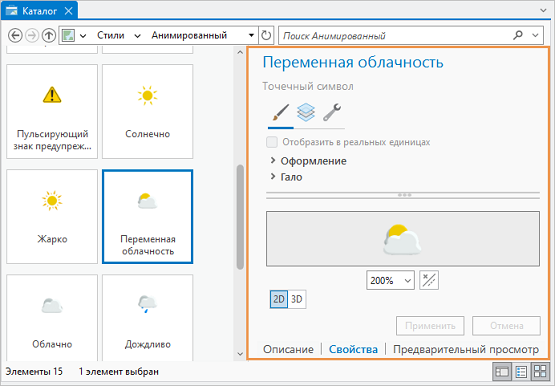Viewport: 555px width, 386px height.
Task: Open the pane options chevron at top right
Action: (x=543, y=11)
